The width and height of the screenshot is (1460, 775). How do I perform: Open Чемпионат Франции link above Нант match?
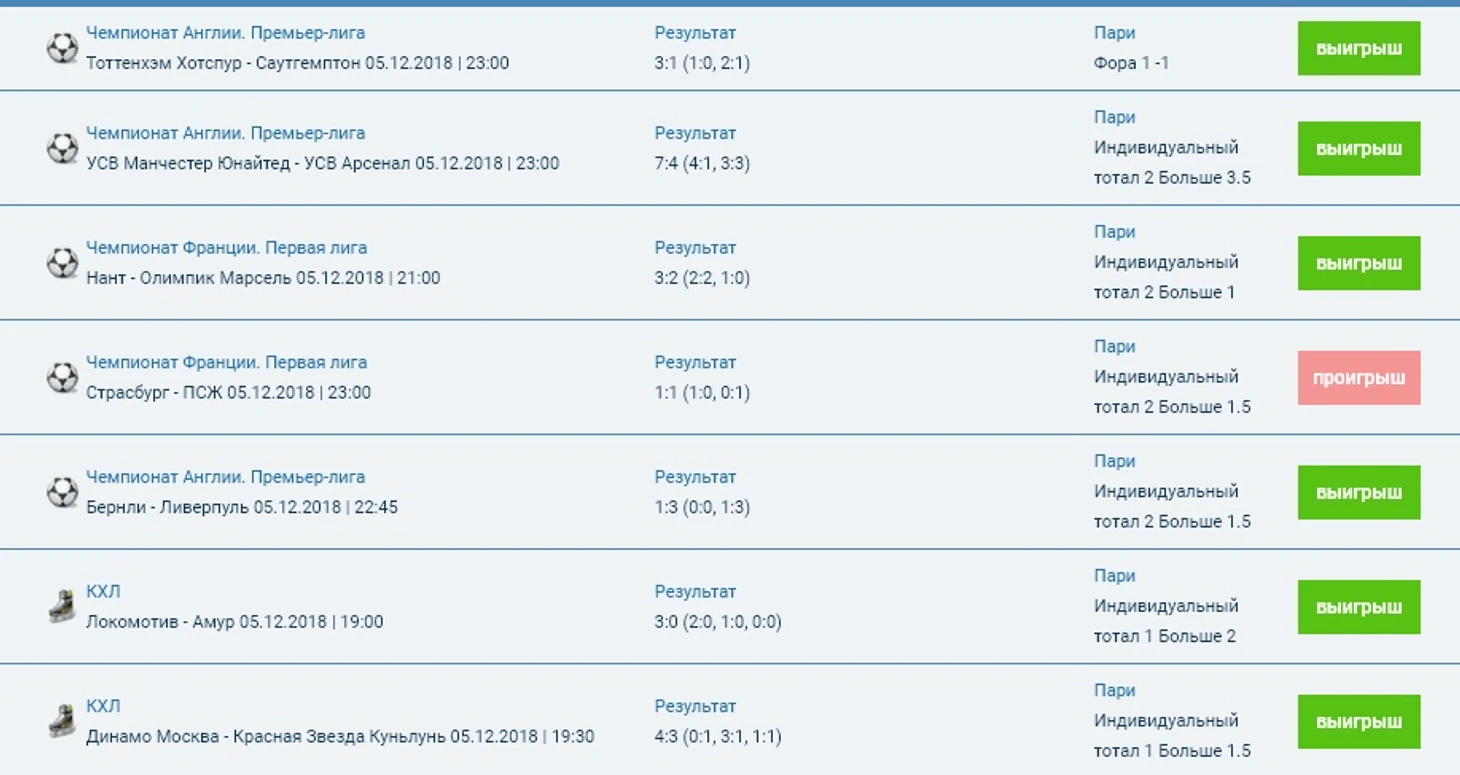(x=226, y=247)
